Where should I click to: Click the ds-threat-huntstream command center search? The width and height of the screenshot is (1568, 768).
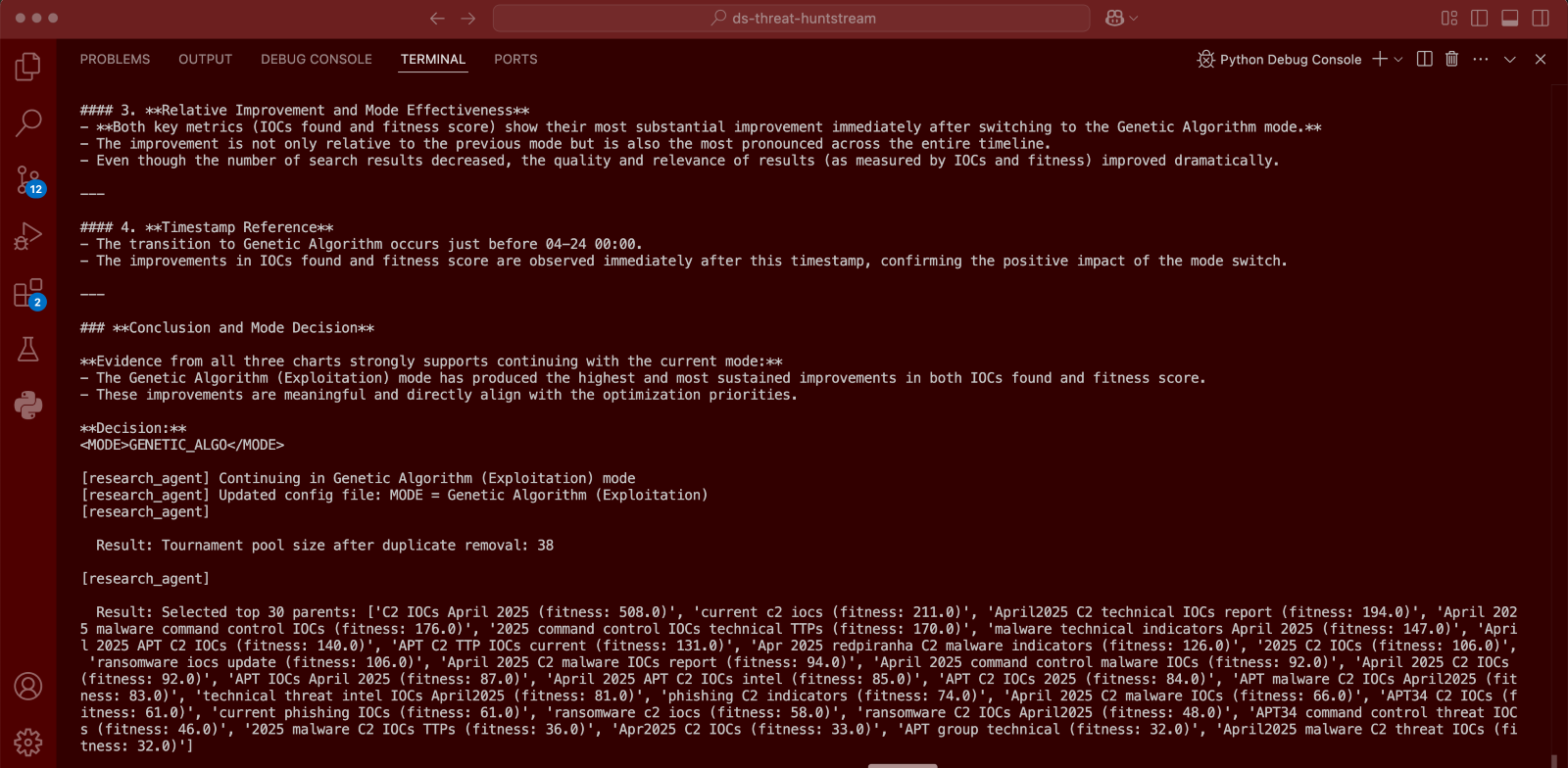tap(792, 18)
